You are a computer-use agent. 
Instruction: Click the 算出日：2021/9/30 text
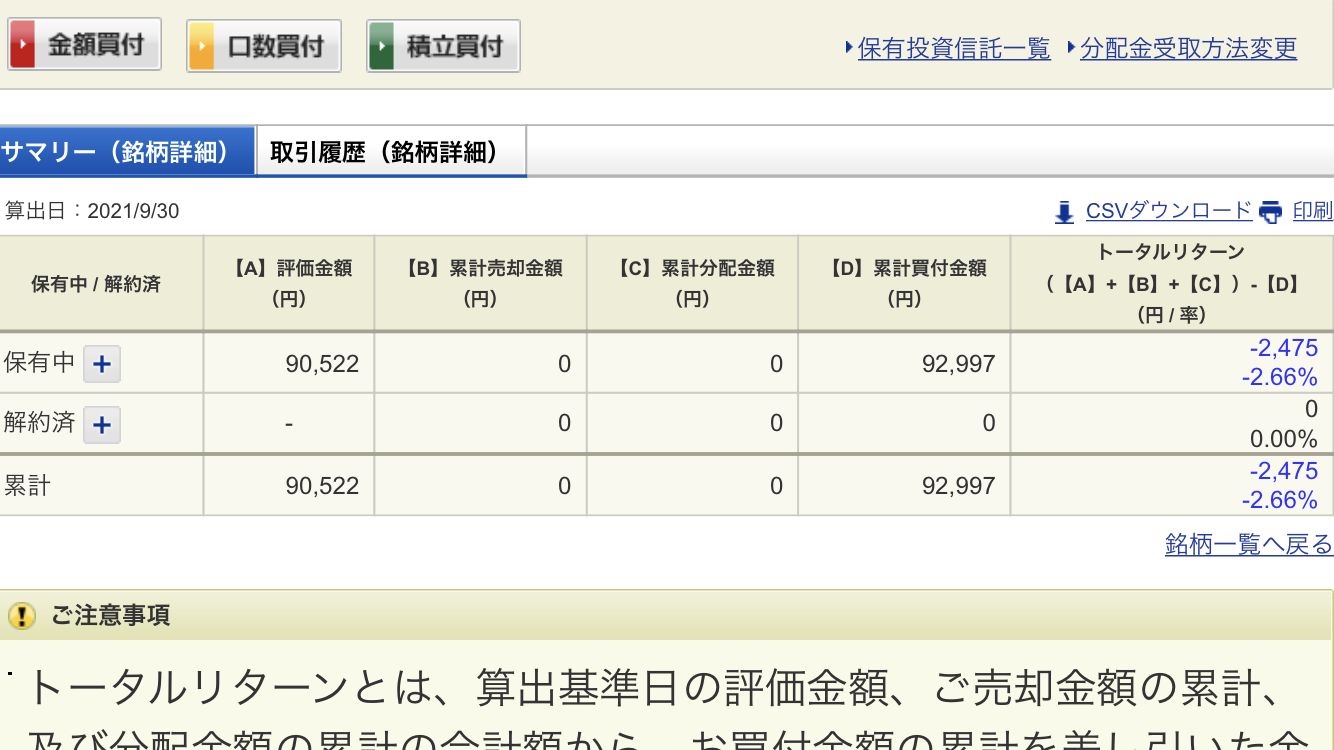[92, 211]
